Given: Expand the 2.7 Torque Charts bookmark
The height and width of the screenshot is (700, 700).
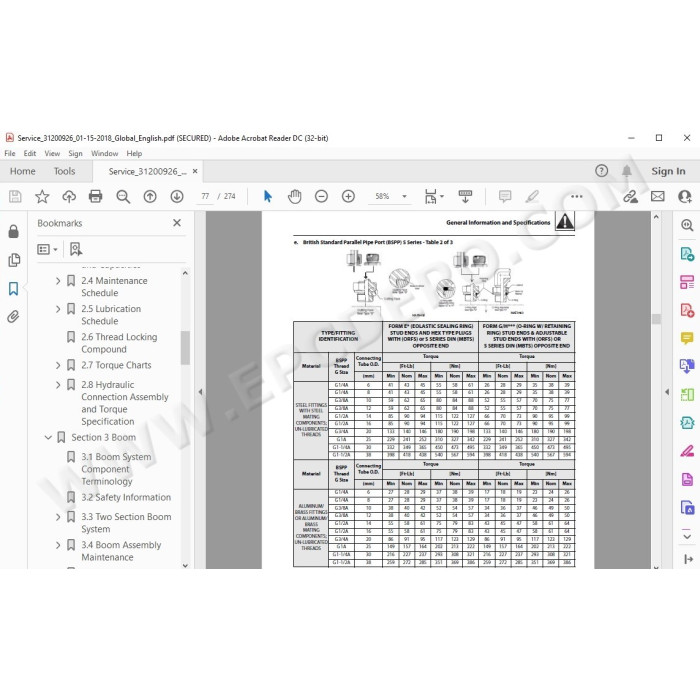Looking at the screenshot, I should tap(58, 365).
